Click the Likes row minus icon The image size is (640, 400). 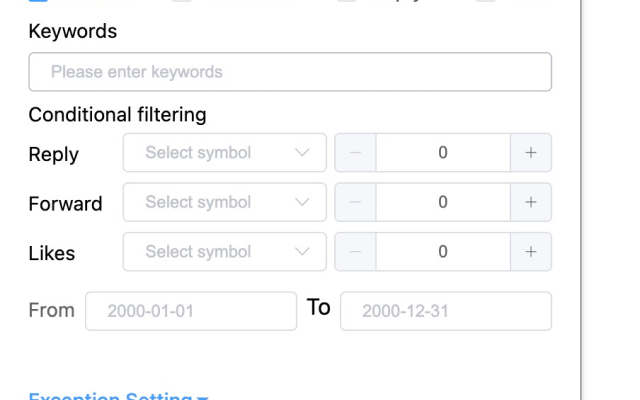[355, 251]
